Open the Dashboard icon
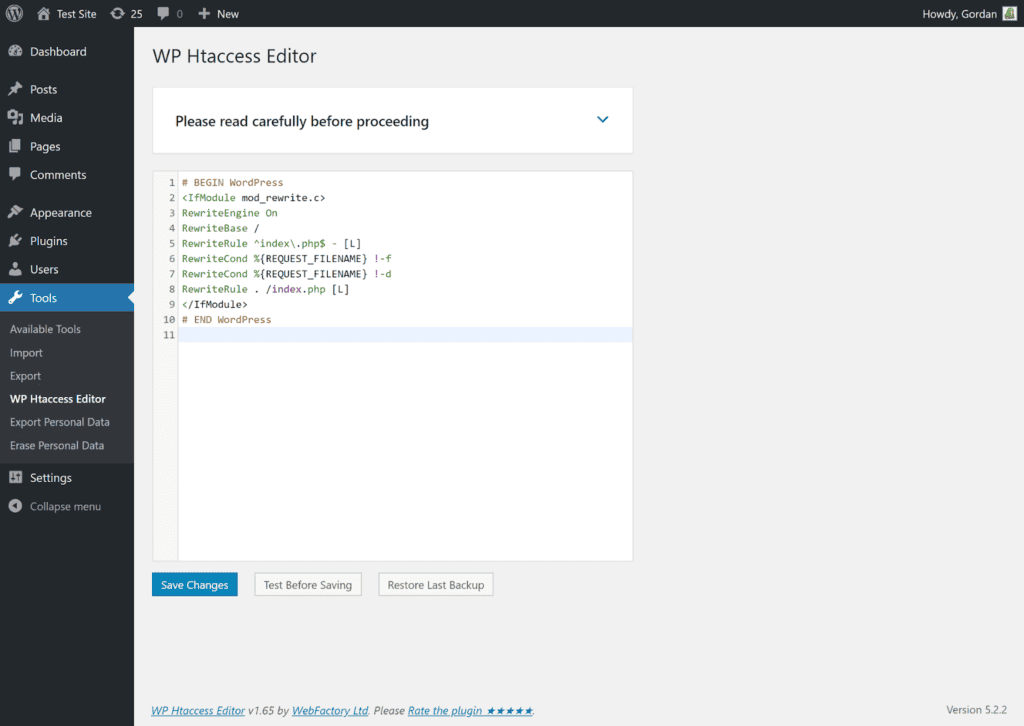Image resolution: width=1024 pixels, height=726 pixels. 16,50
